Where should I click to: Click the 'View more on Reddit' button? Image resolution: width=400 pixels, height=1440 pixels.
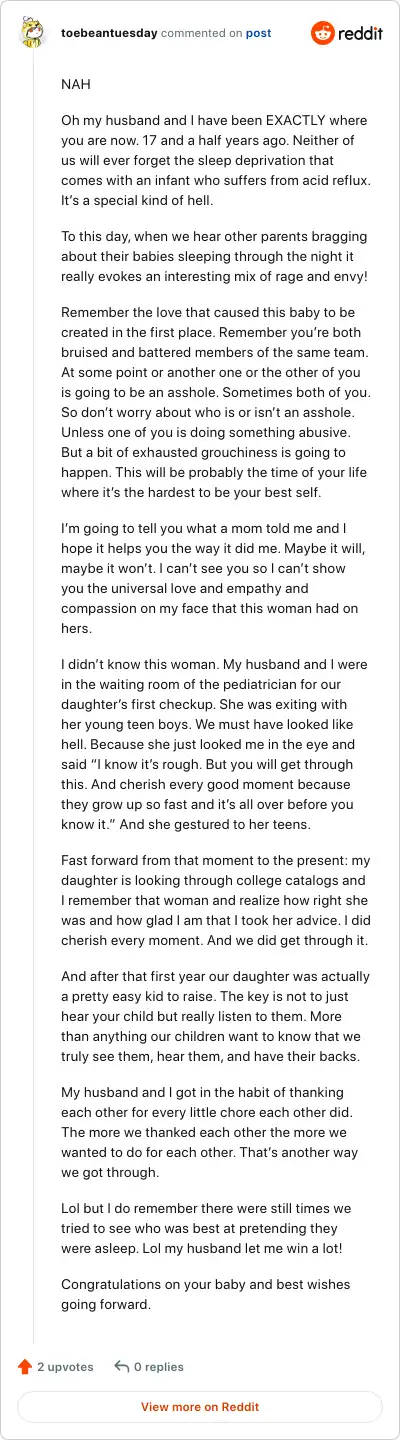(200, 1407)
